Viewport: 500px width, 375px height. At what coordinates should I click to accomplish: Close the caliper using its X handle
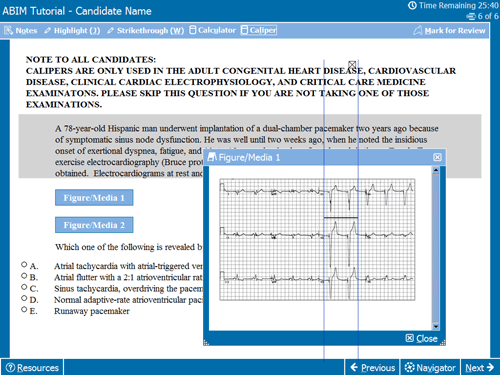[352, 64]
